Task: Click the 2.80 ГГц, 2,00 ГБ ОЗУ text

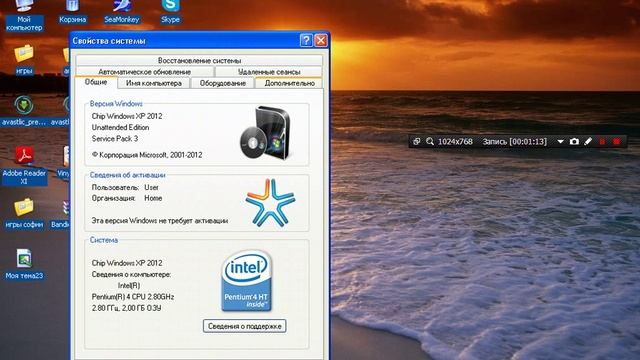Action: 127,308
